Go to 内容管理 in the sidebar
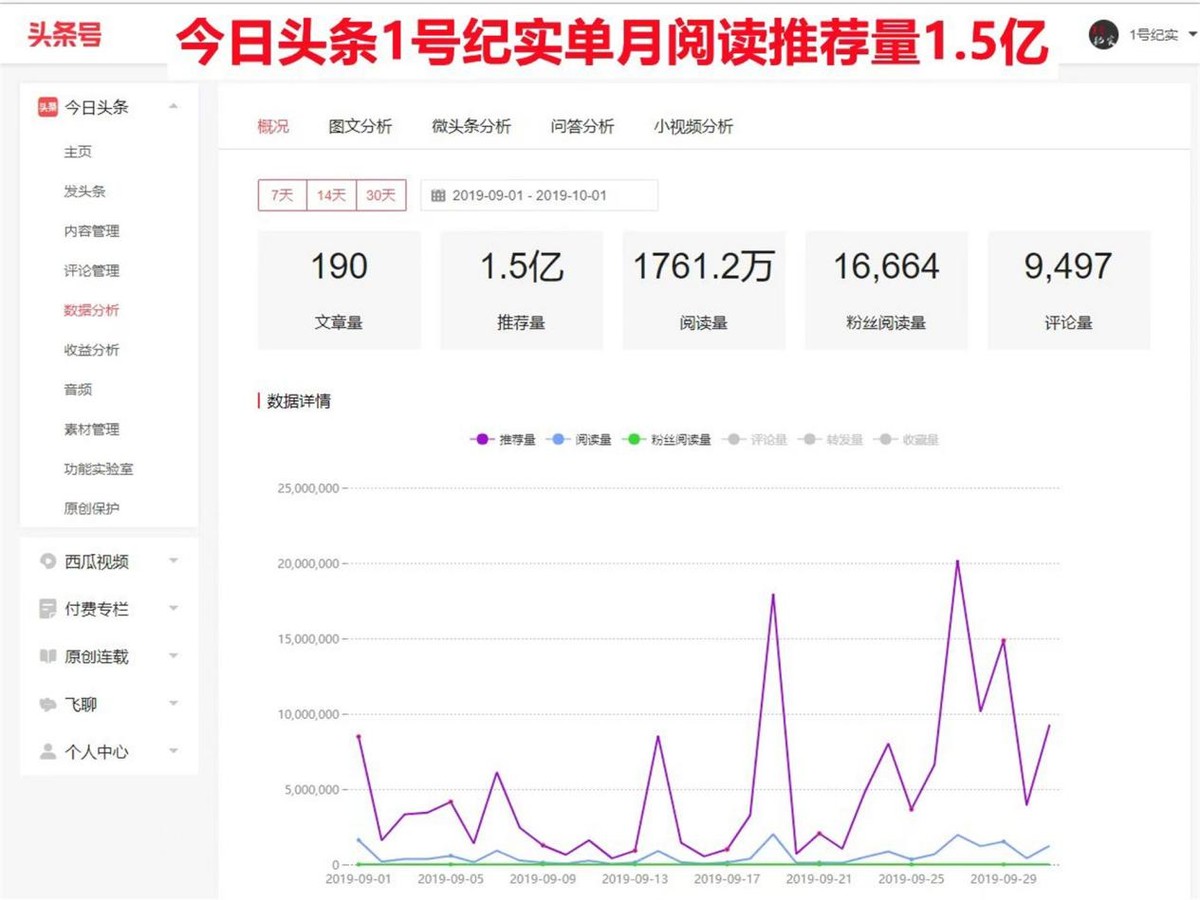The height and width of the screenshot is (900, 1200). (91, 231)
